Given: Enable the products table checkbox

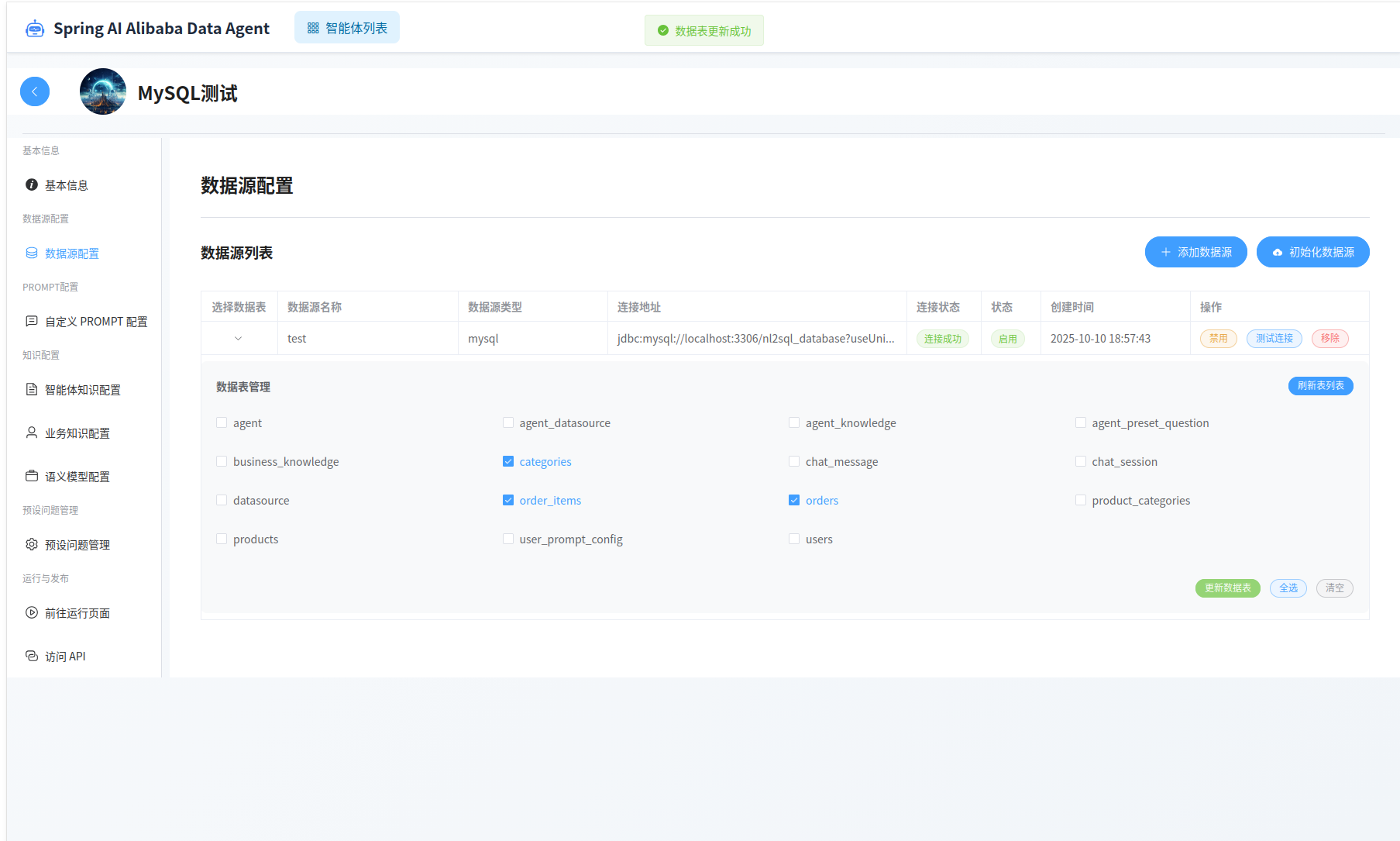Looking at the screenshot, I should pyautogui.click(x=222, y=539).
